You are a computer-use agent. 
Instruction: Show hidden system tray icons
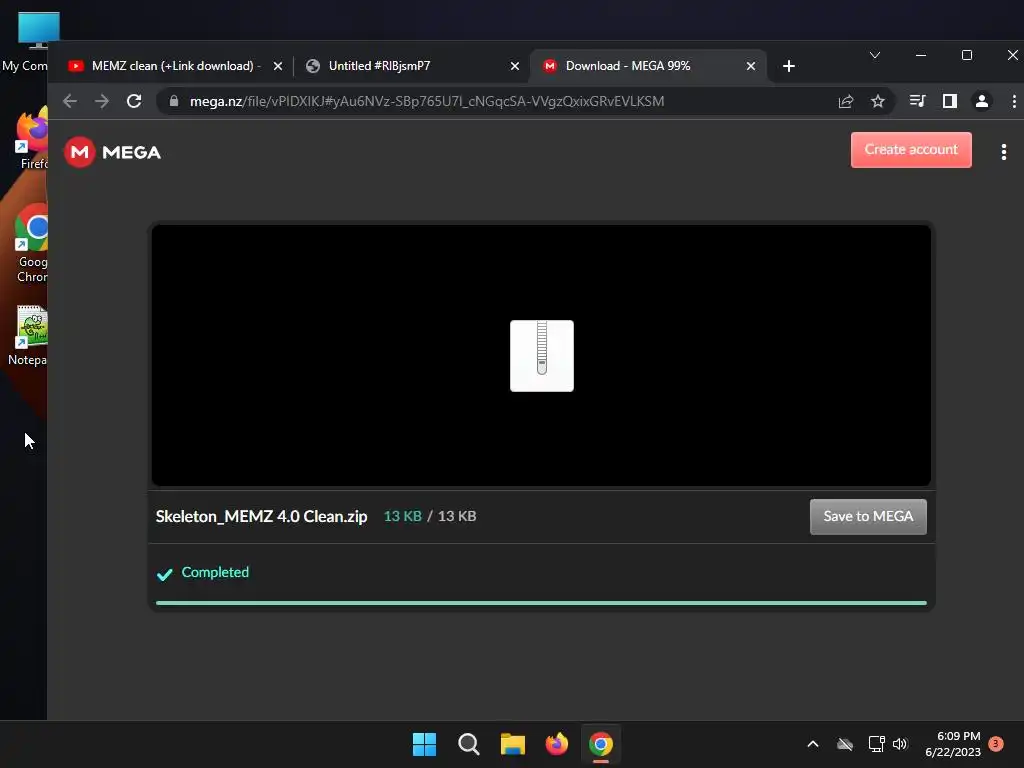(x=813, y=744)
